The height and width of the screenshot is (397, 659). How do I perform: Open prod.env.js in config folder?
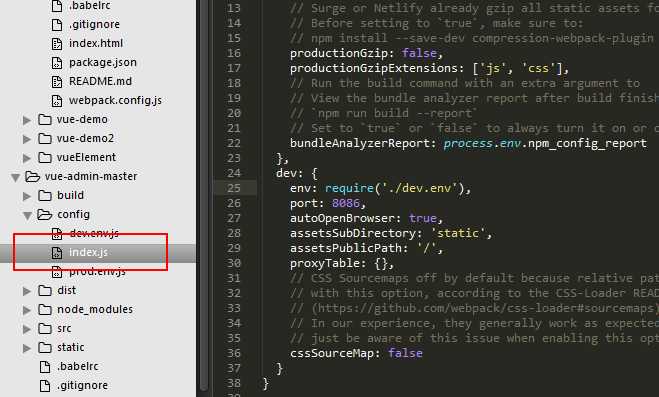click(97, 271)
